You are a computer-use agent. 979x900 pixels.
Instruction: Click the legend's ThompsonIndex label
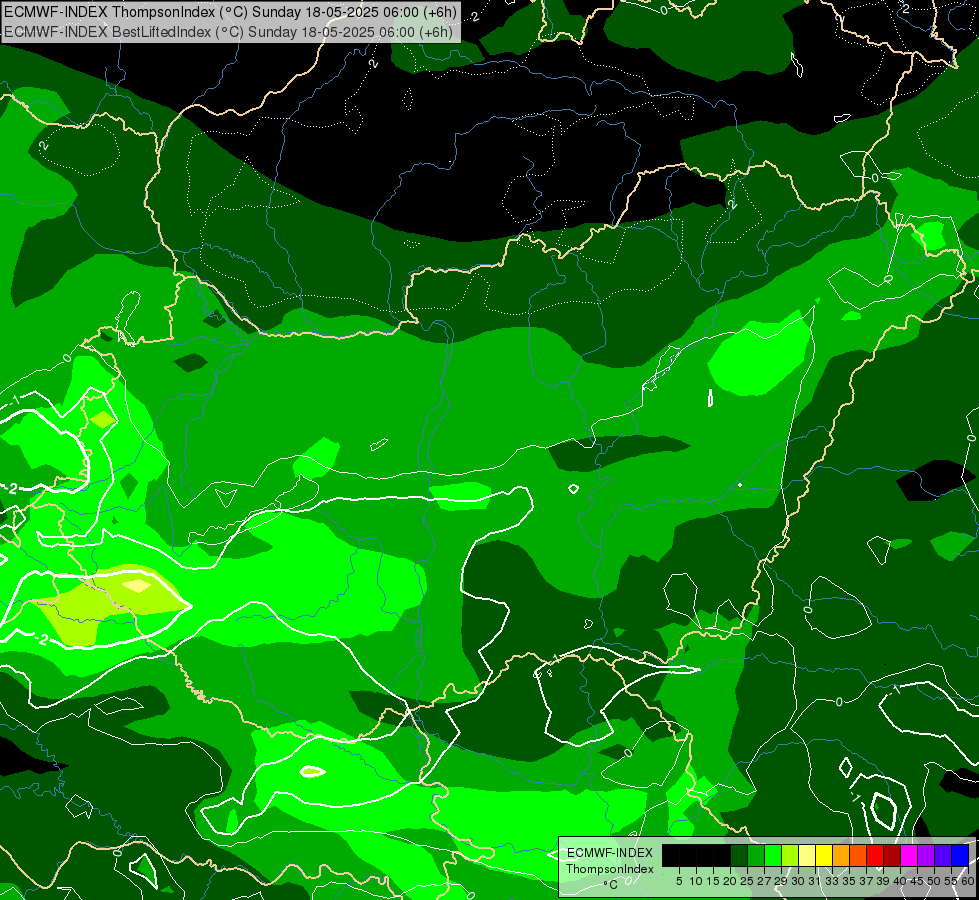point(610,869)
